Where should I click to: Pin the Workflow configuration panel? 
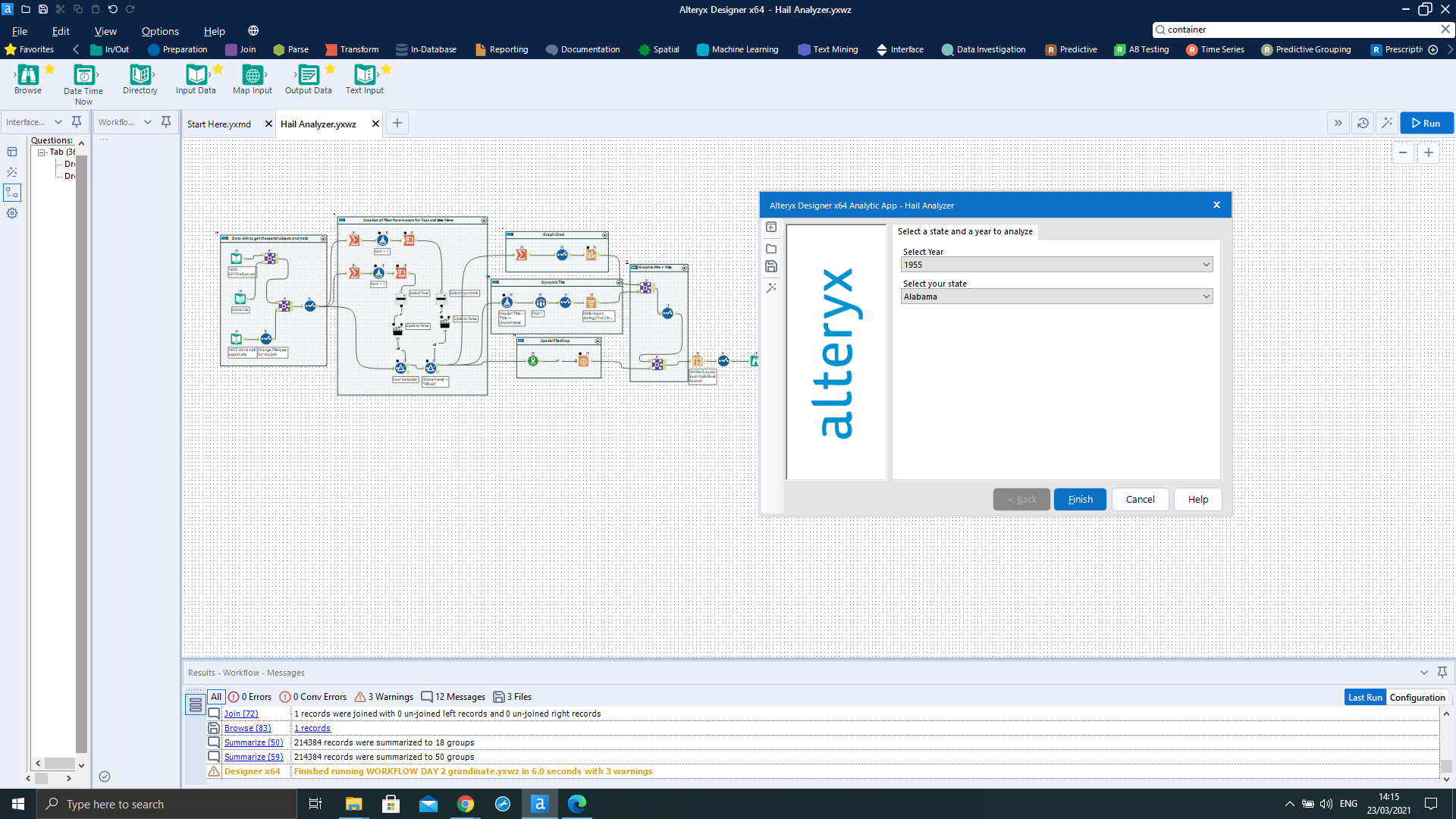click(166, 122)
